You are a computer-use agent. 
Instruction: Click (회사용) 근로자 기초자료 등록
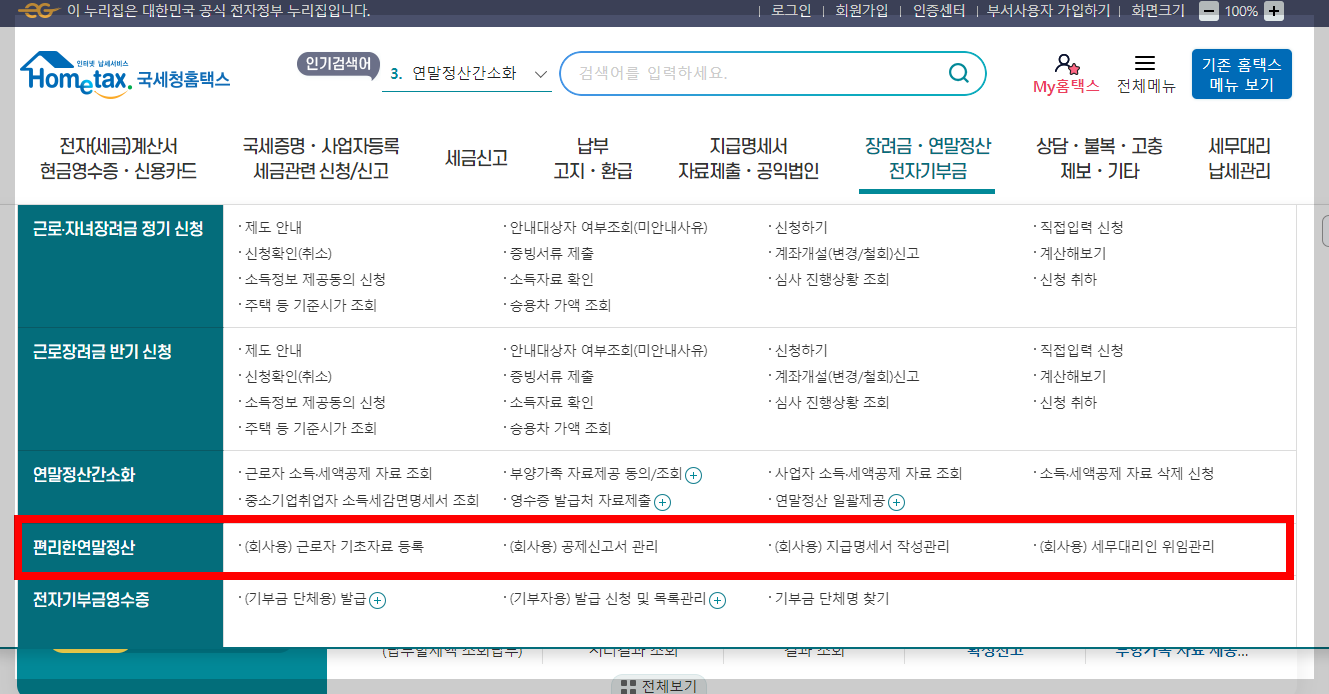click(334, 547)
